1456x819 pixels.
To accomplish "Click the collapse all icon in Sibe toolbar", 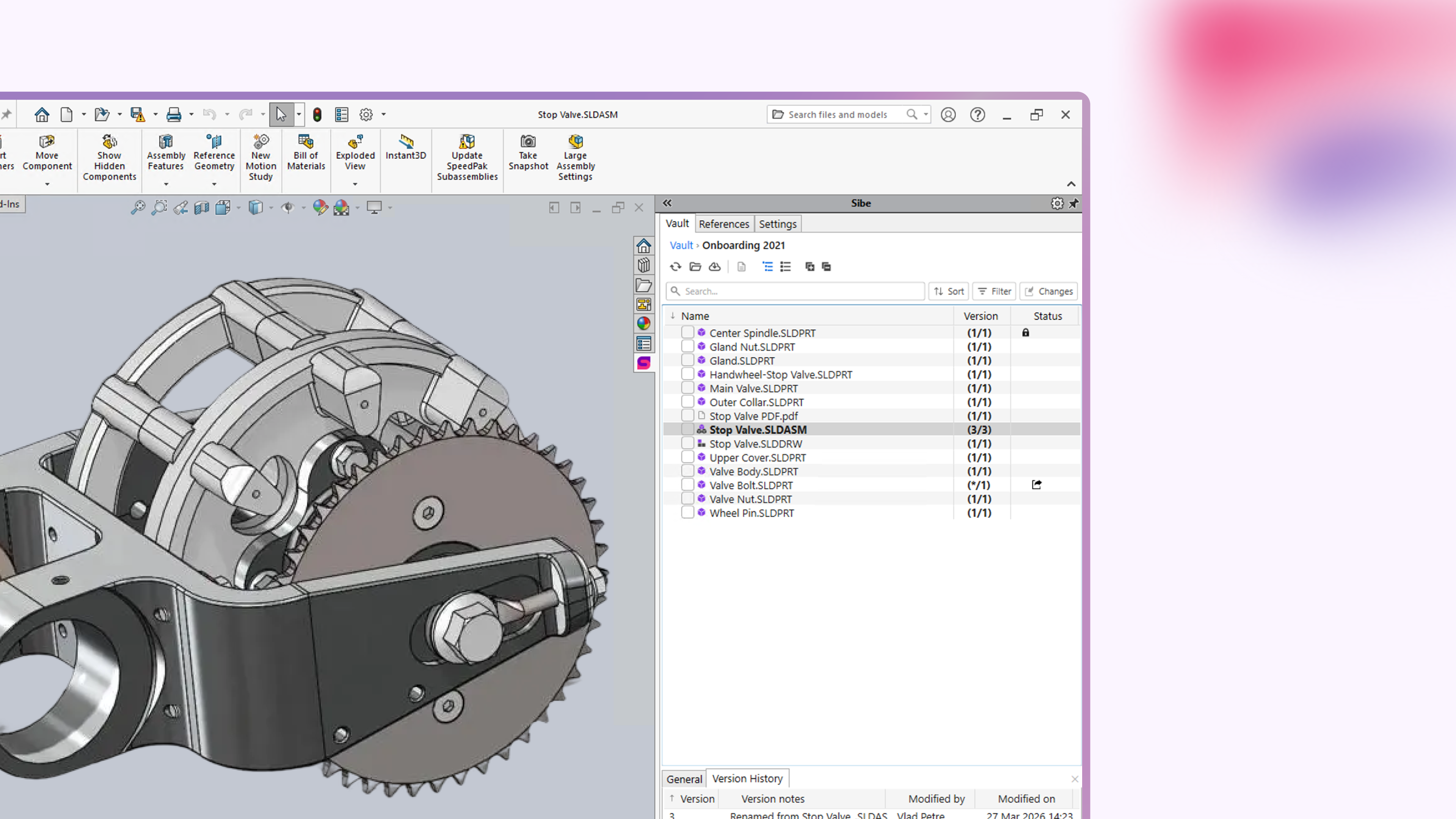I will [x=826, y=267].
